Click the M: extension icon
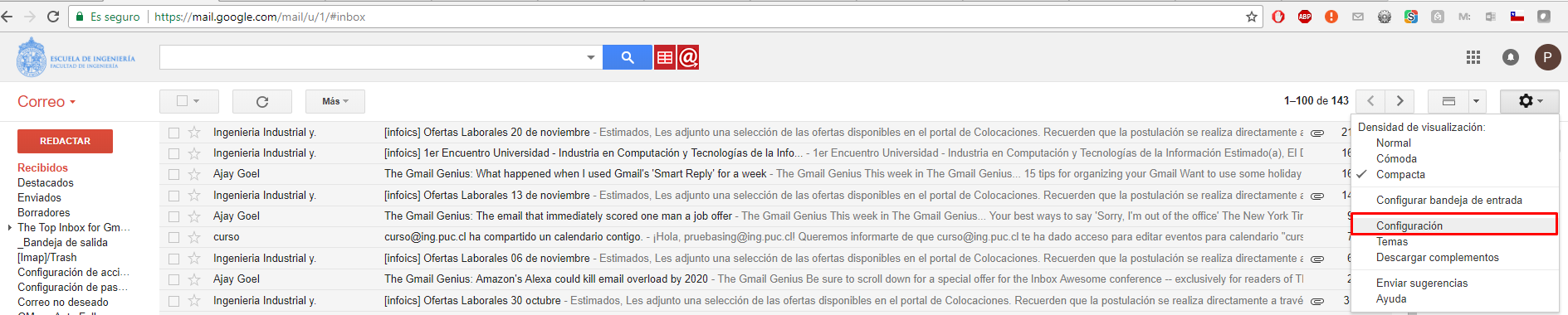Viewport: 1568px width, 315px height. (x=1464, y=17)
